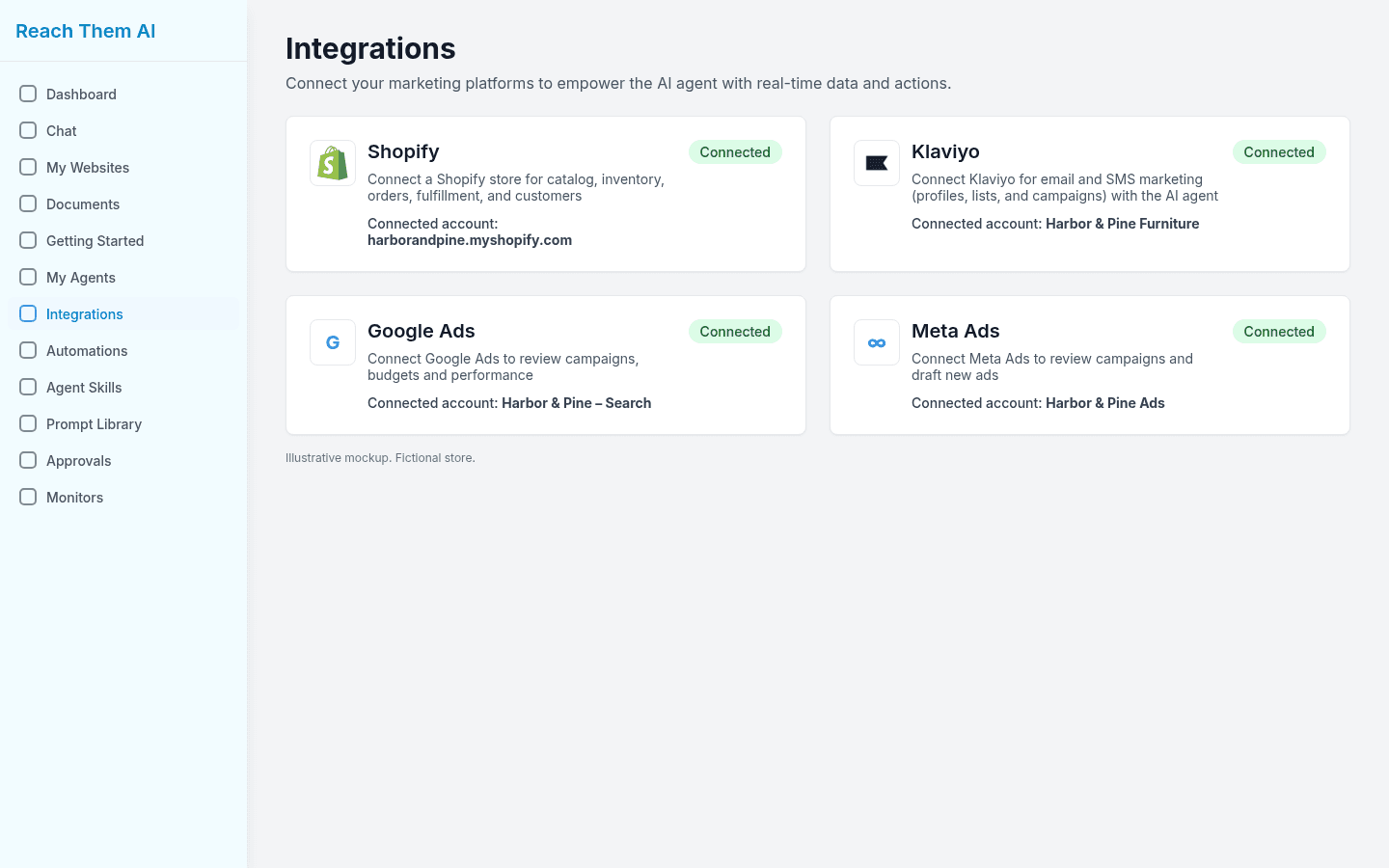Viewport: 1389px width, 868px height.
Task: Click the icon beside Monitors
Action: [28, 497]
